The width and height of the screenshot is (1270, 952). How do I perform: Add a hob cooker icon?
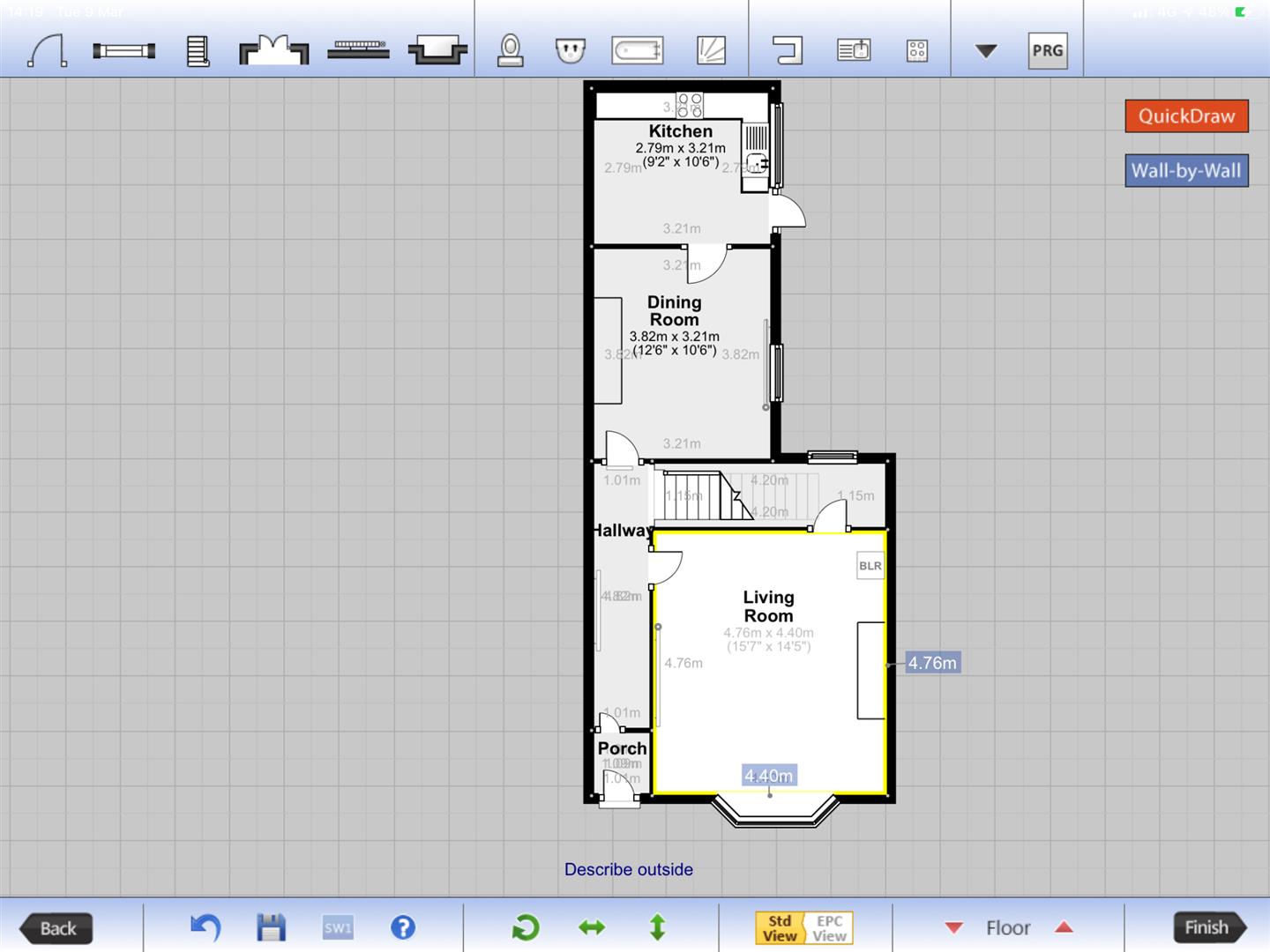917,50
